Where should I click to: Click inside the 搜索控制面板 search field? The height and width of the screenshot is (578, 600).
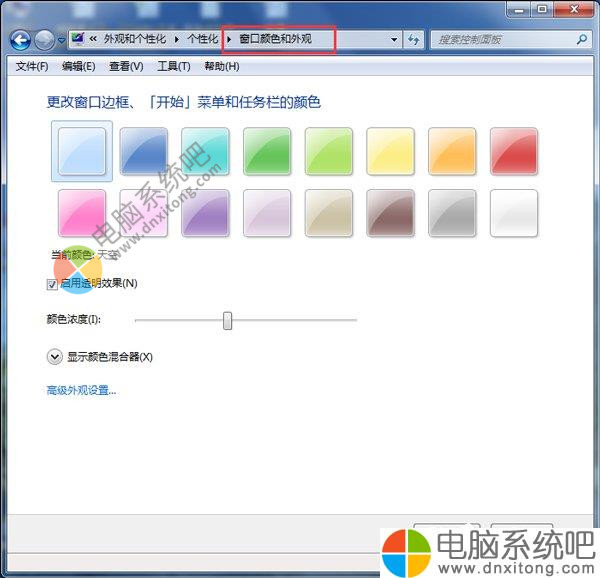pos(500,40)
